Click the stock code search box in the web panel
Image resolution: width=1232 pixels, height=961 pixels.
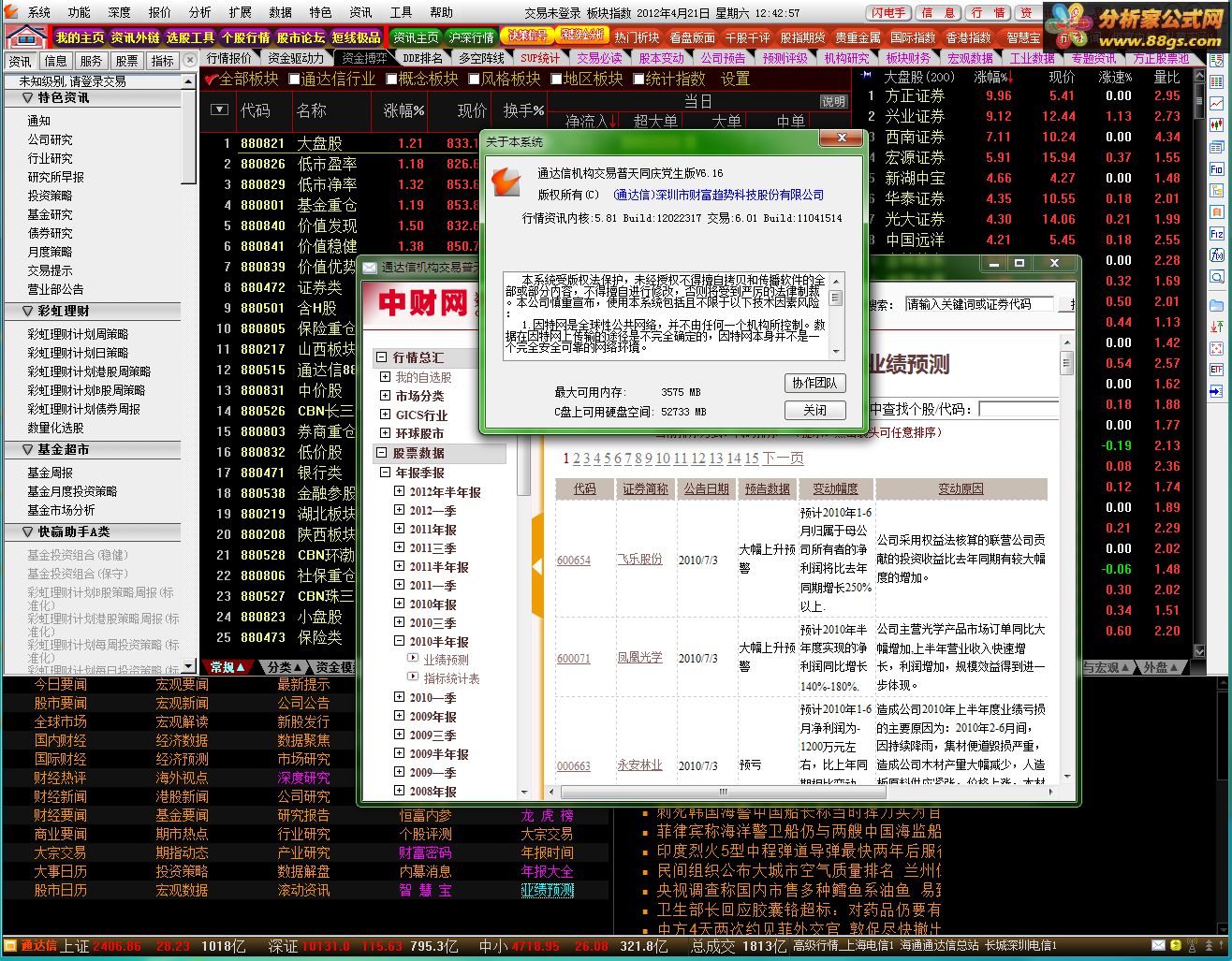point(1018,409)
